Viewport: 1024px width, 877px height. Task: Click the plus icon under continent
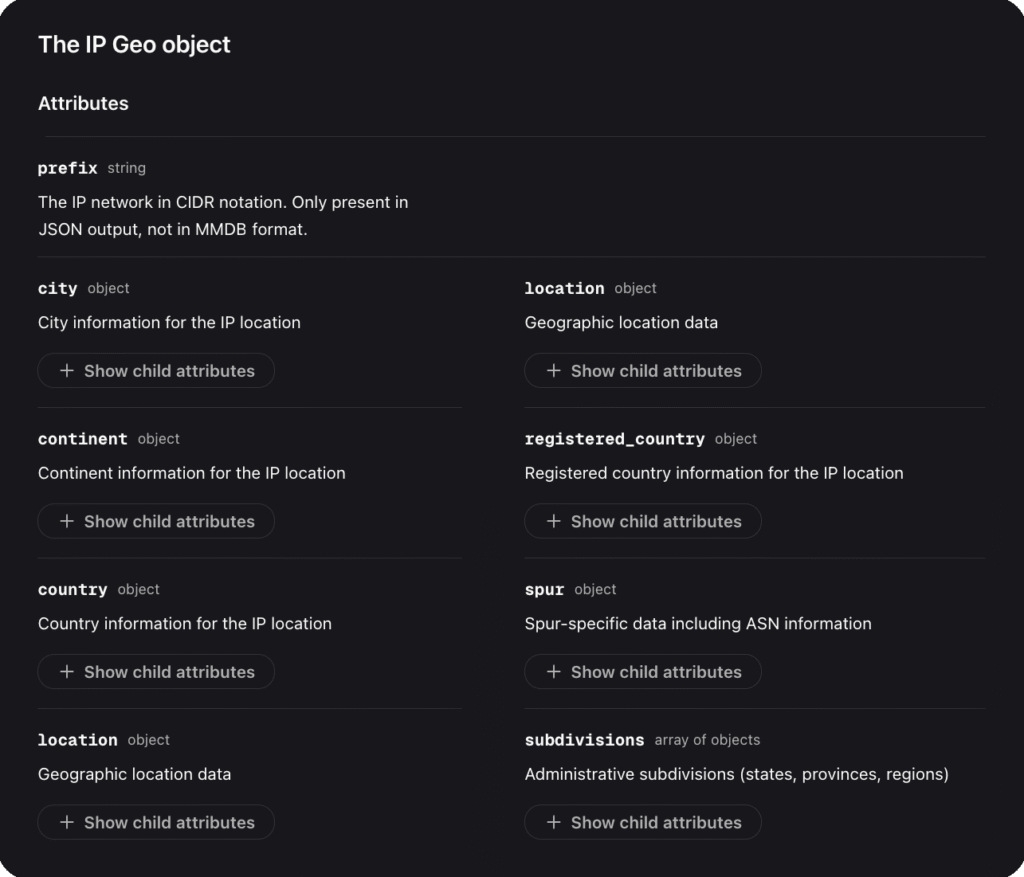(x=67, y=522)
